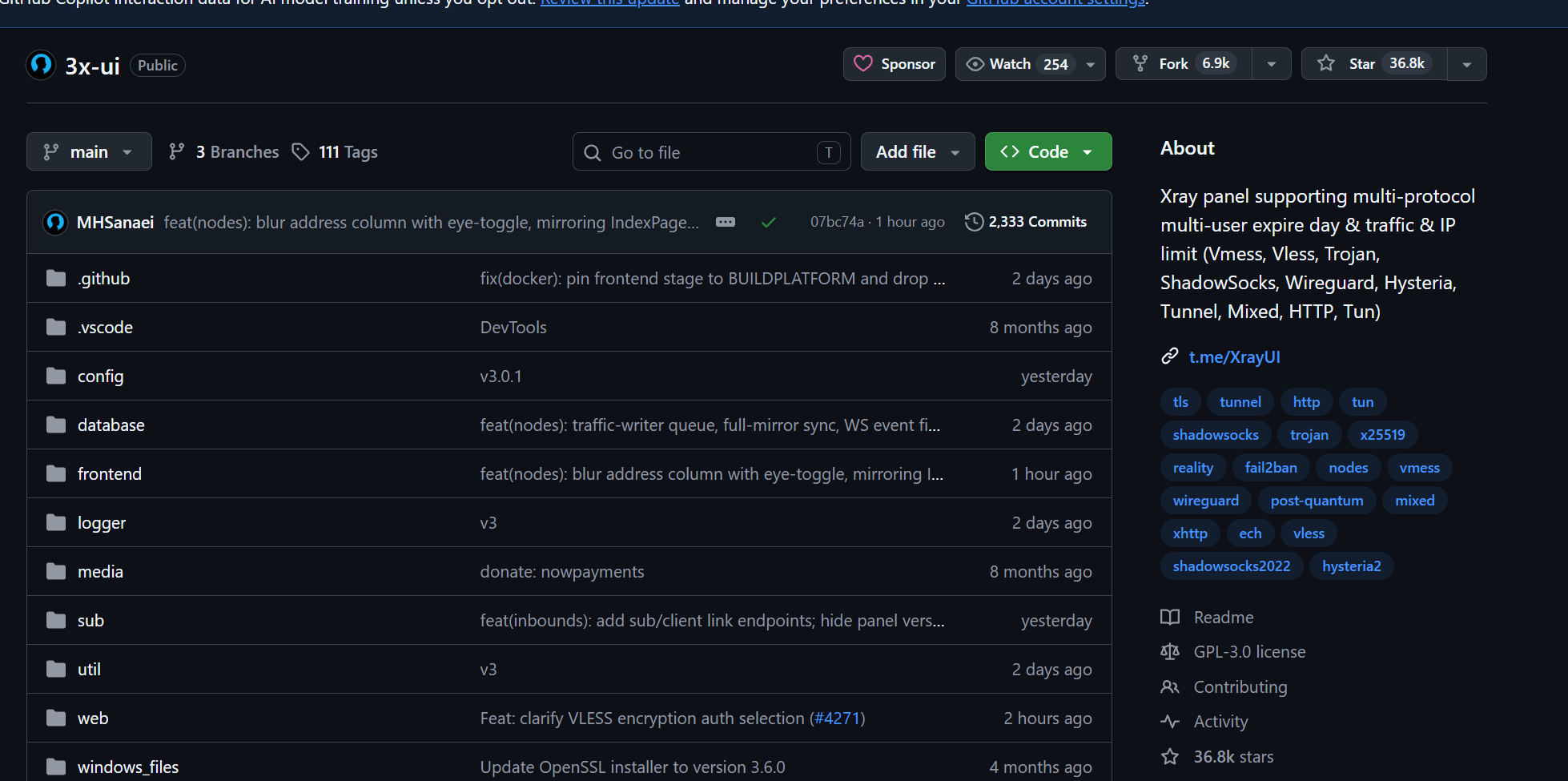Click the license scale icon

(1170, 652)
